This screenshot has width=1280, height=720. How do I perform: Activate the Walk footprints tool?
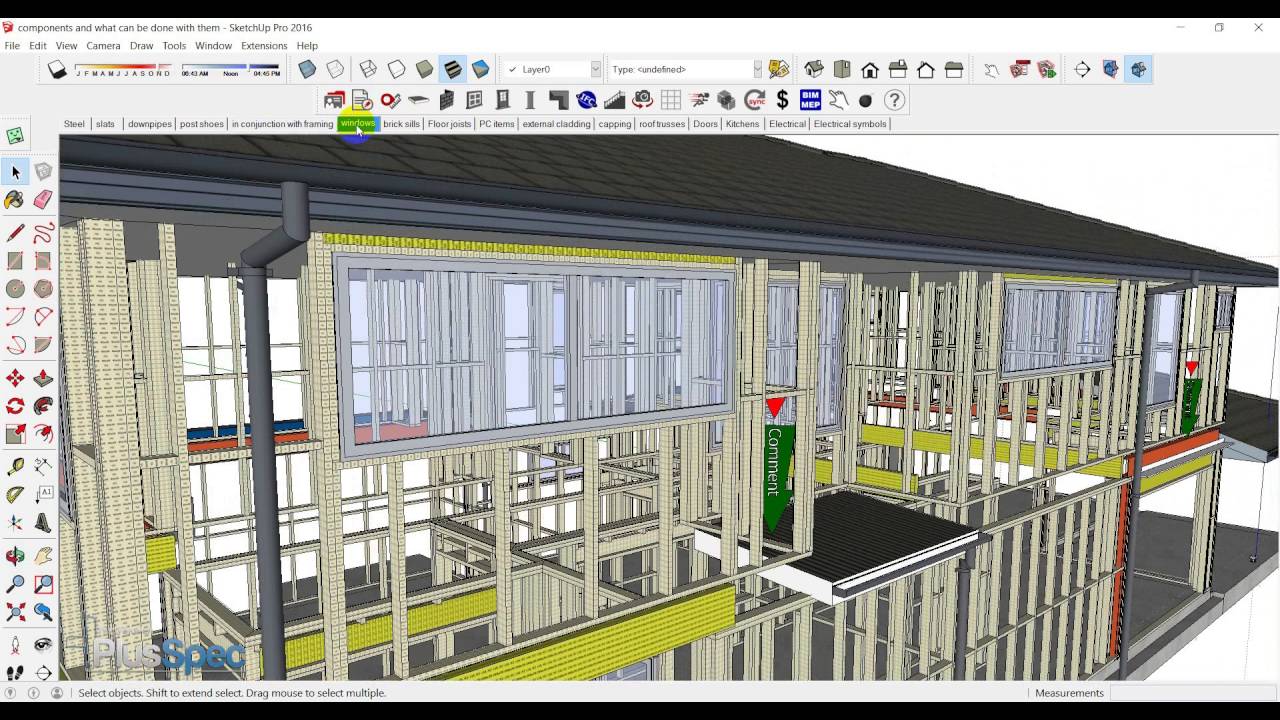point(15,673)
